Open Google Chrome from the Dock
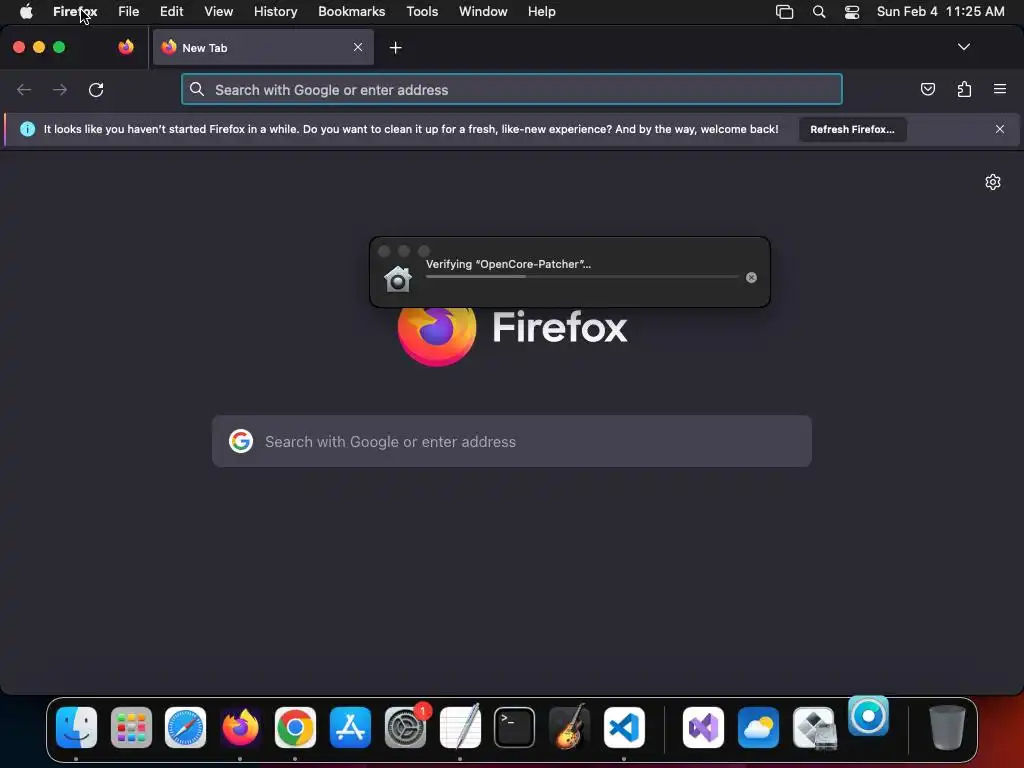 click(295, 728)
